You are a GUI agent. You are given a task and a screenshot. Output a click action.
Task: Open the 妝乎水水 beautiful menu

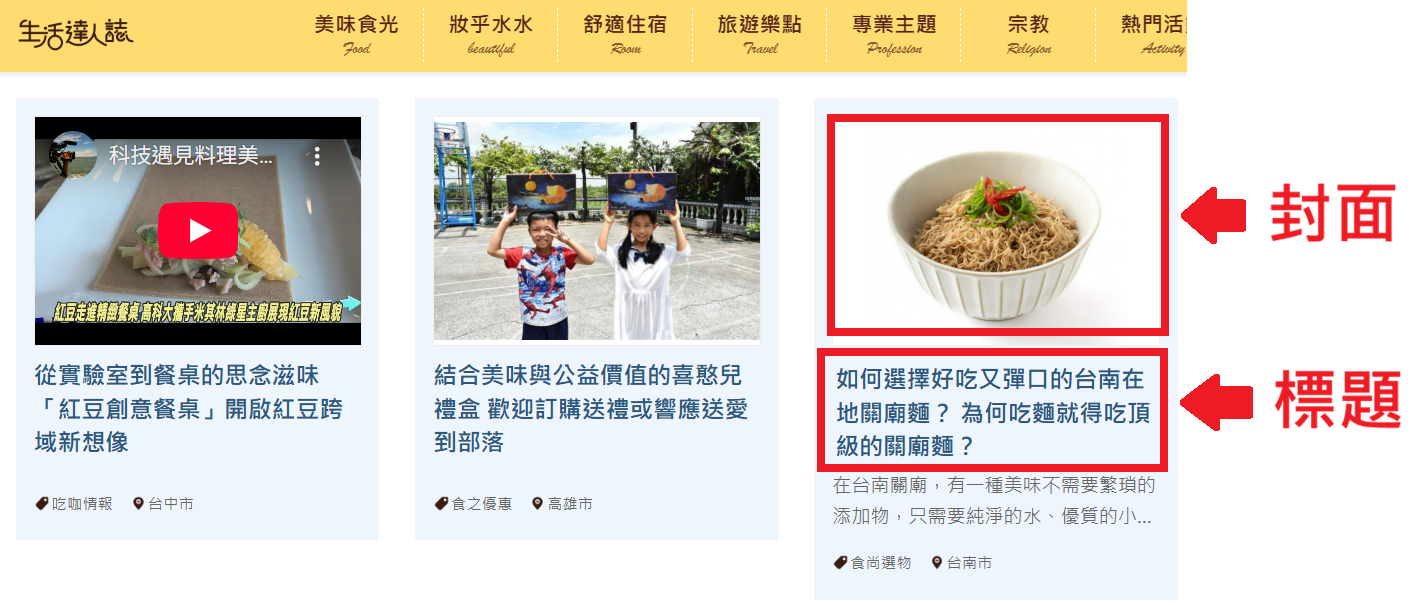[491, 34]
